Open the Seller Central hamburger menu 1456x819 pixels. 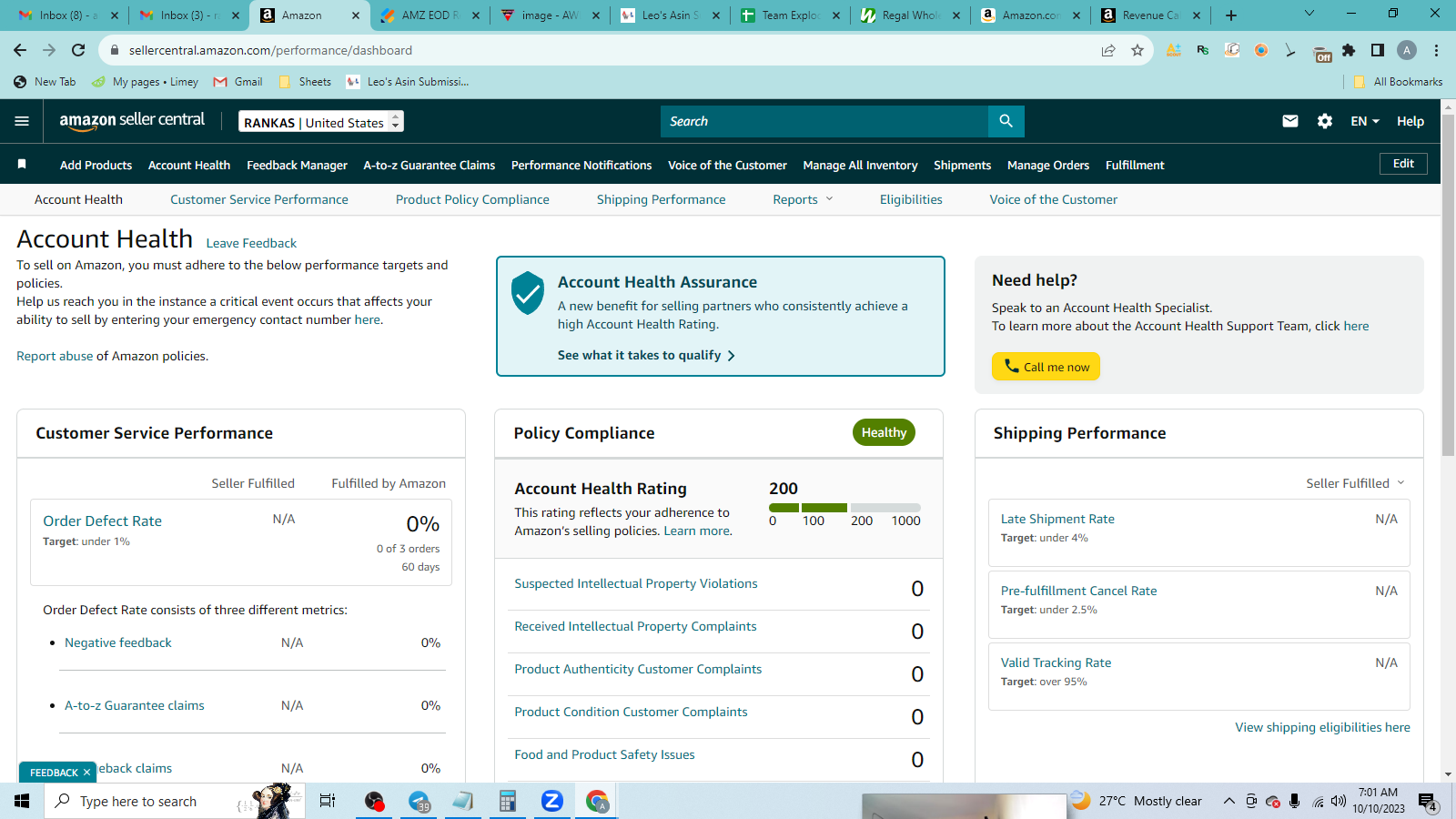click(22, 121)
